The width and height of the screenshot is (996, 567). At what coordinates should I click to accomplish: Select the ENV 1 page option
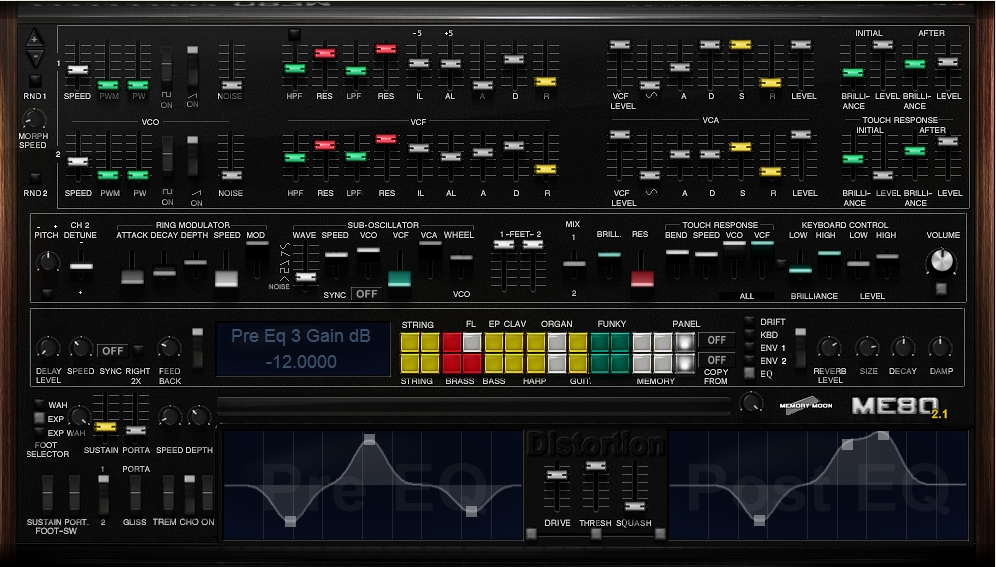[750, 348]
